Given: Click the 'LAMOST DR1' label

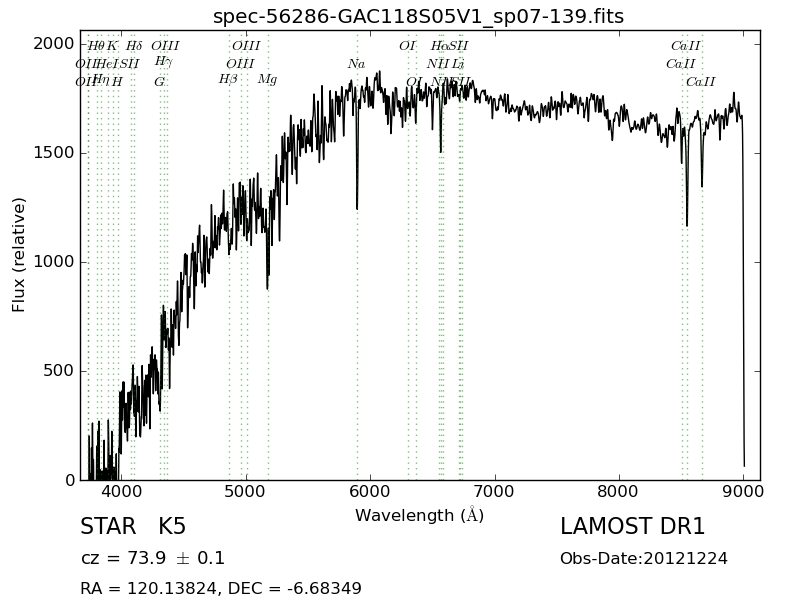Looking at the screenshot, I should pyautogui.click(x=632, y=526).
